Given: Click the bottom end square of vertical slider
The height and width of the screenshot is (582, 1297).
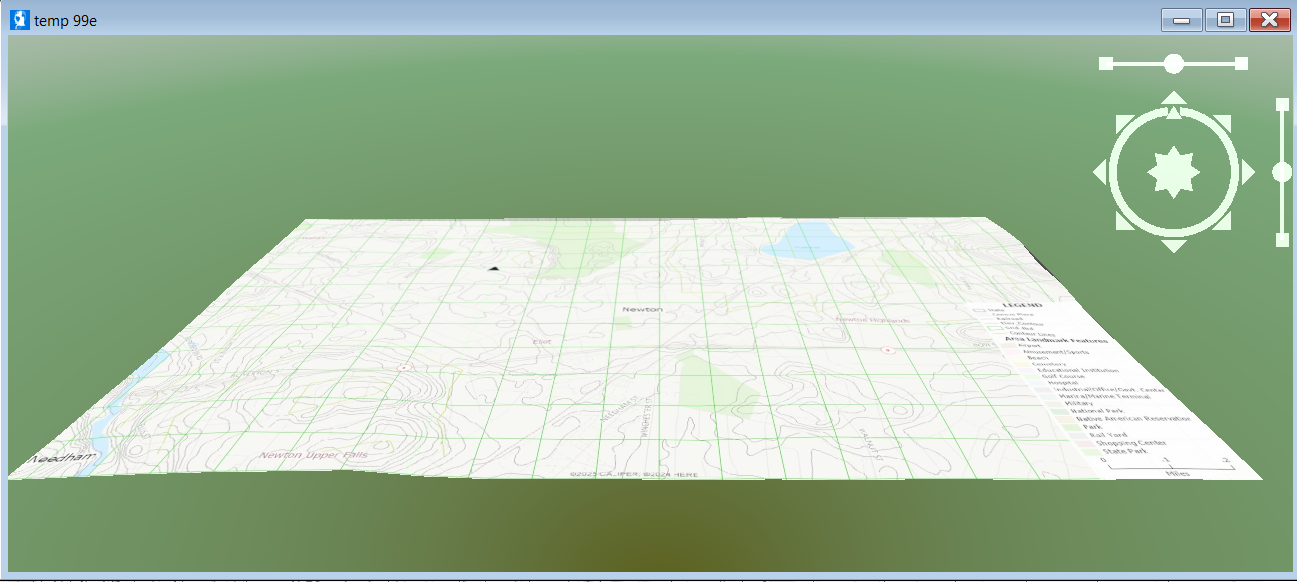Looking at the screenshot, I should (x=1282, y=240).
